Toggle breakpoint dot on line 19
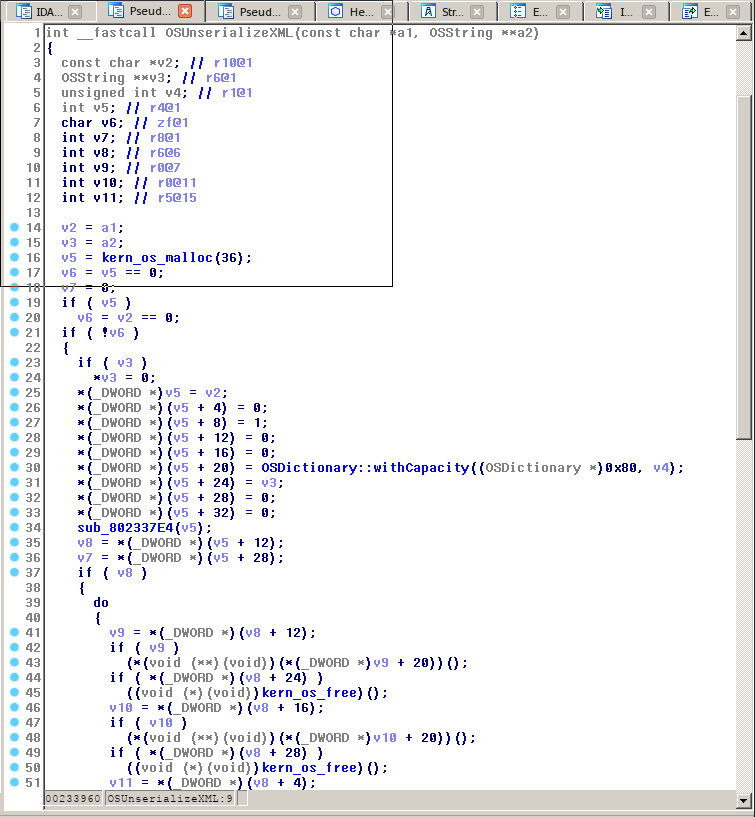 click(15, 302)
